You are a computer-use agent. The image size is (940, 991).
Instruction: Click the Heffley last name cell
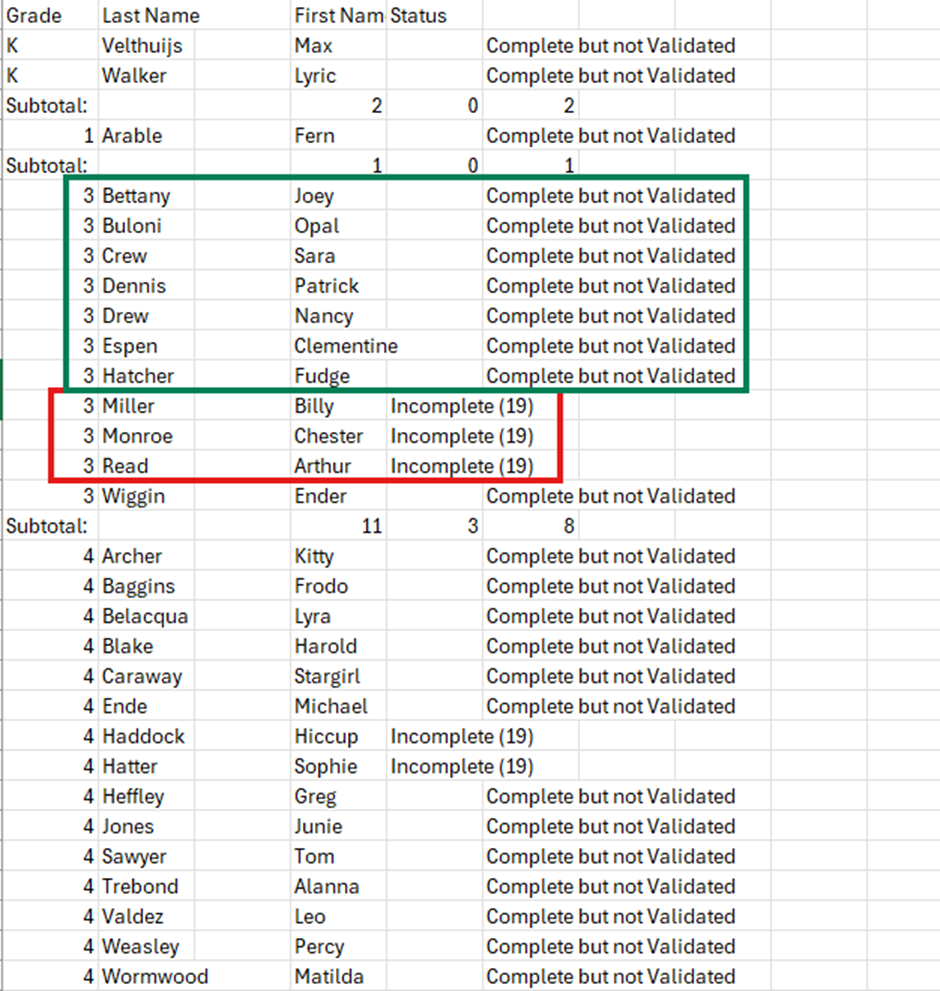tap(147, 796)
